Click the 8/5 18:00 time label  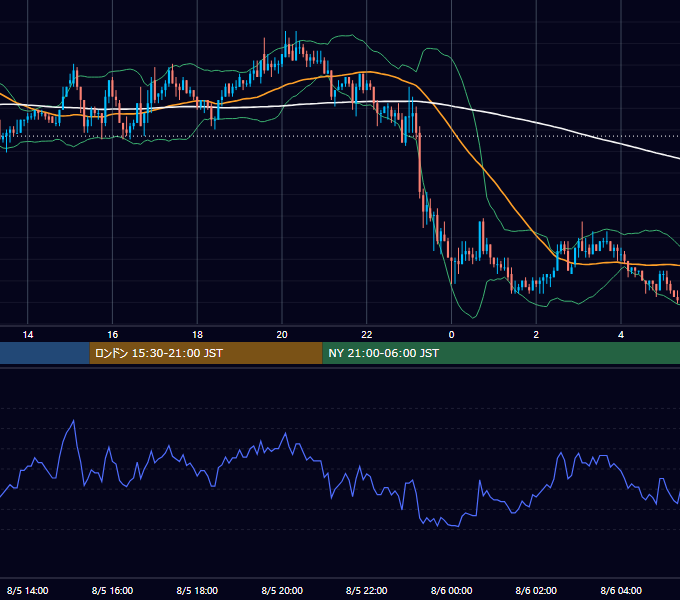pos(197,590)
